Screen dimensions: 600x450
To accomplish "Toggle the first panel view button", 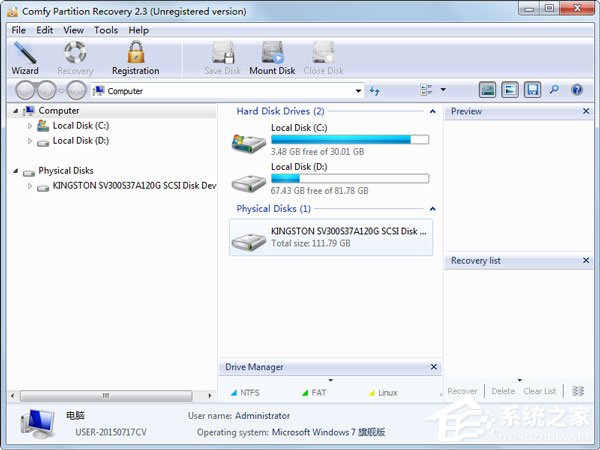I will 487,90.
